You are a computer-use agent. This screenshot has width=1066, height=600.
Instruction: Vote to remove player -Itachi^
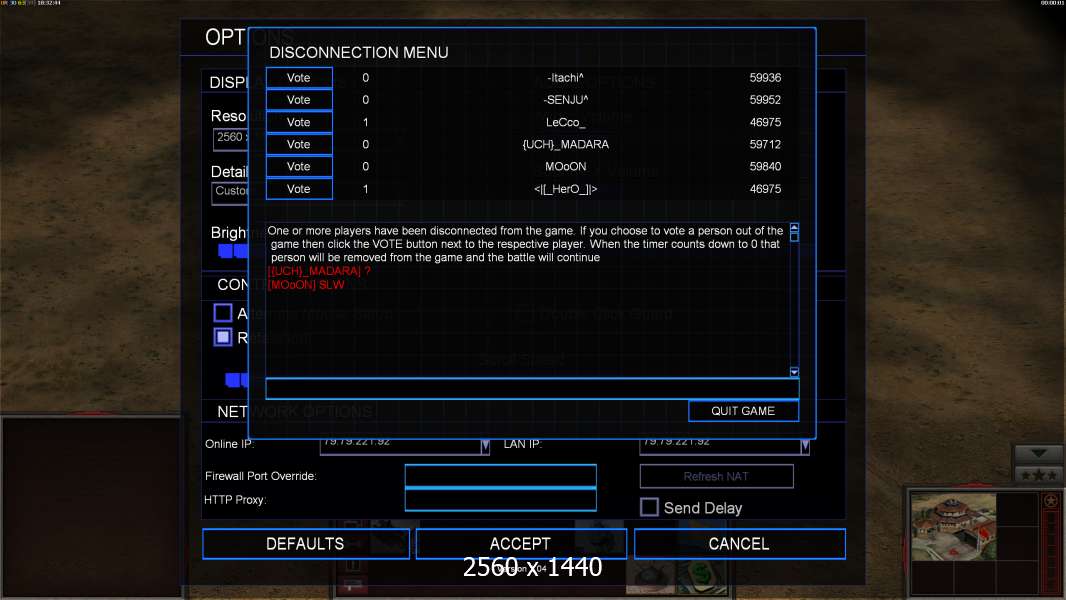299,78
